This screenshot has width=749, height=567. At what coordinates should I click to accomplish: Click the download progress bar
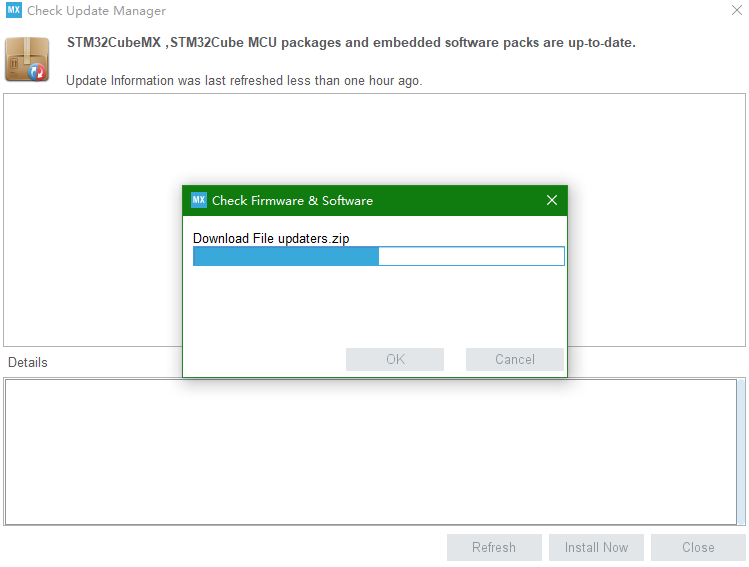(x=379, y=256)
